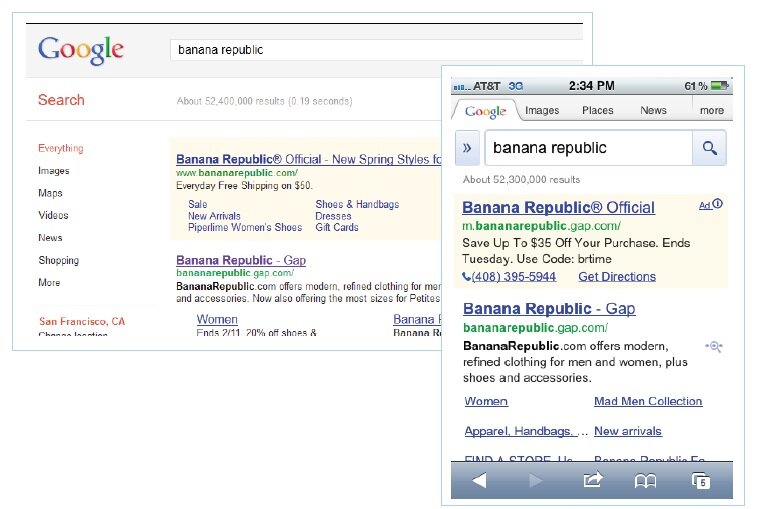Click the desktop search box with banana republic
765x509 pixels.
376,50
